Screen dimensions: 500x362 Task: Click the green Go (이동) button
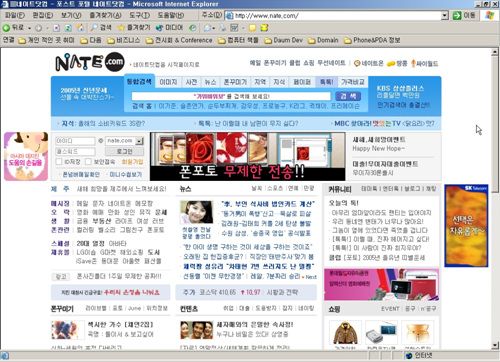(x=464, y=15)
